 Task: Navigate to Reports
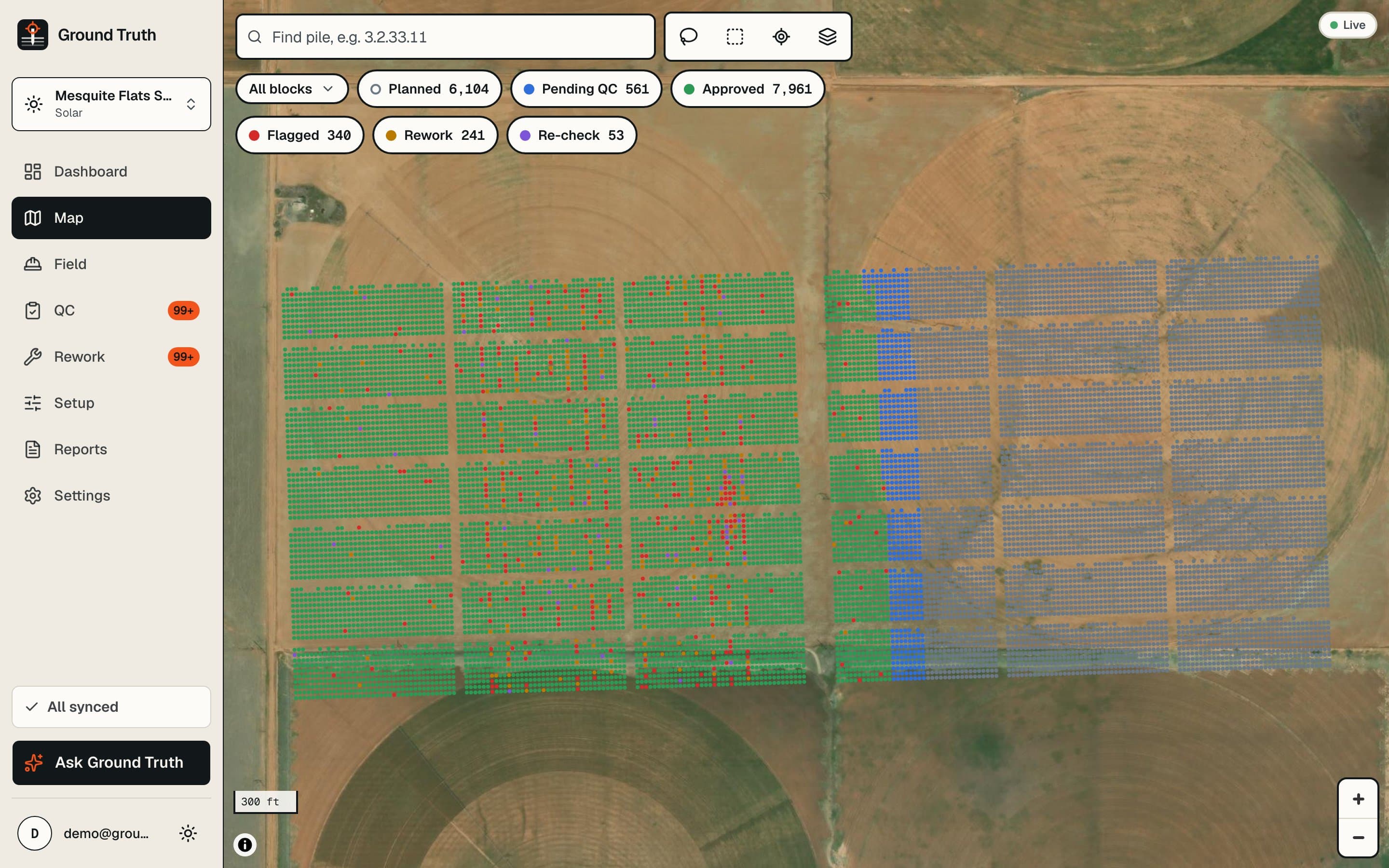[x=111, y=449]
